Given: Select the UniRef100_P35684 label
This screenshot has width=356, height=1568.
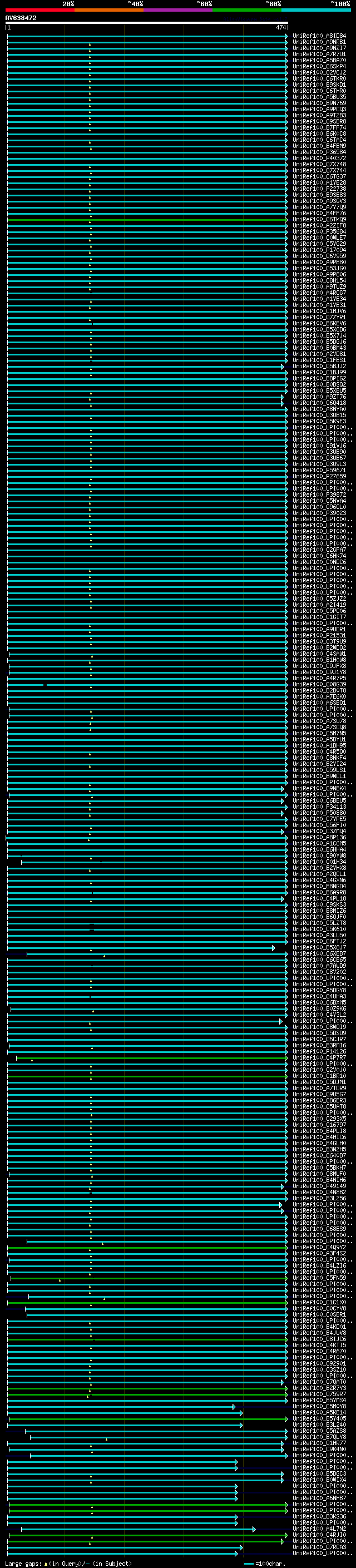Looking at the screenshot, I should [x=319, y=231].
